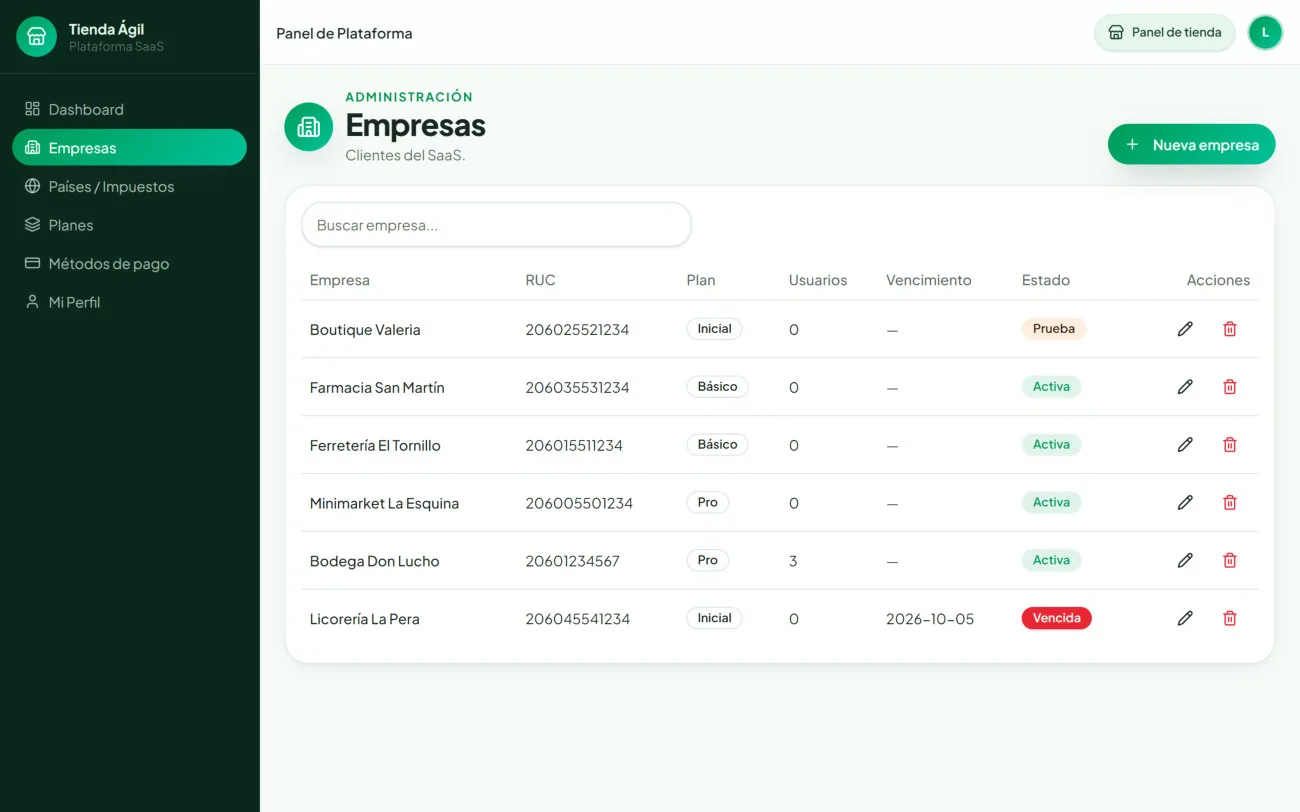Screen dimensions: 1300x812
Task: Click the RUC number 206025521234
Action: [x=578, y=330]
